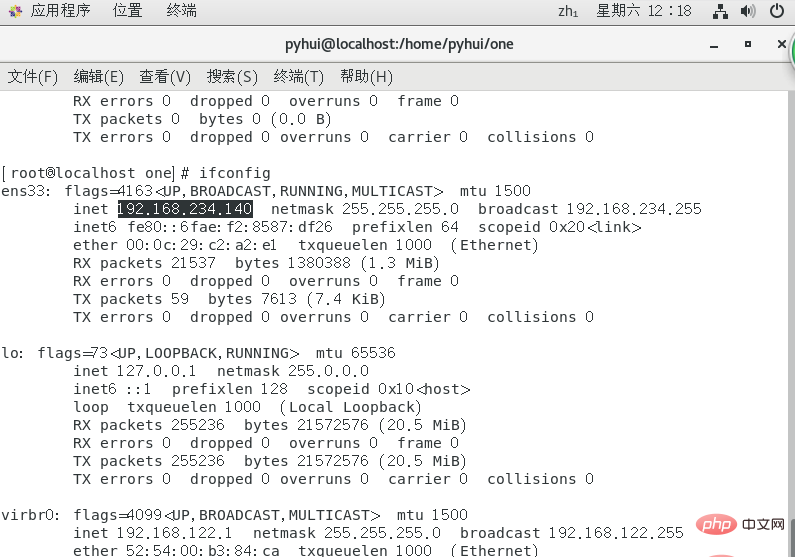Click the lo: interface name
This screenshot has height=557, width=795.
coord(13,353)
